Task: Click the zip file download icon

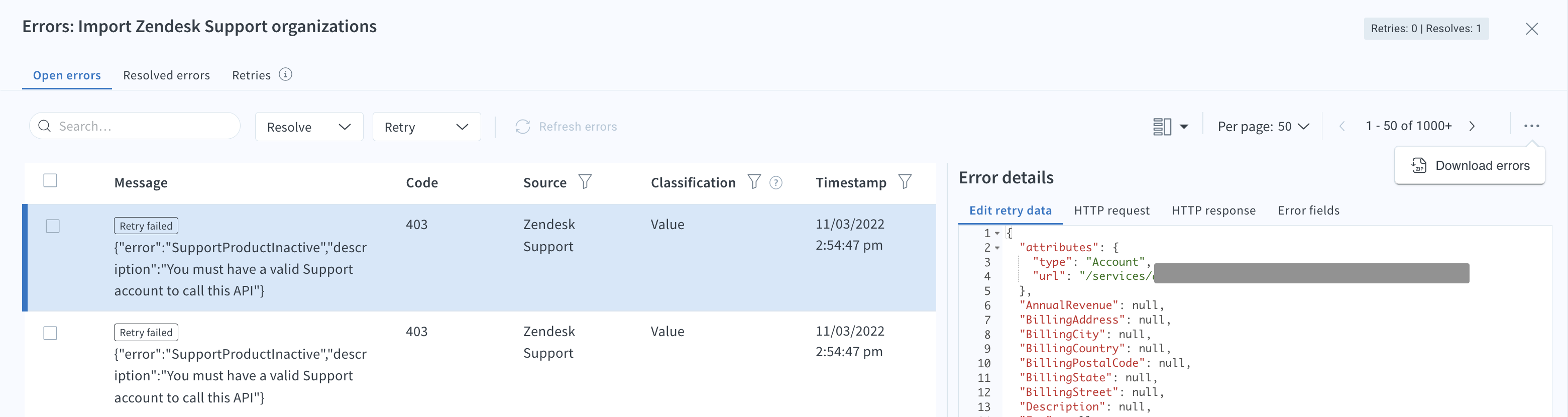Action: click(x=1419, y=166)
